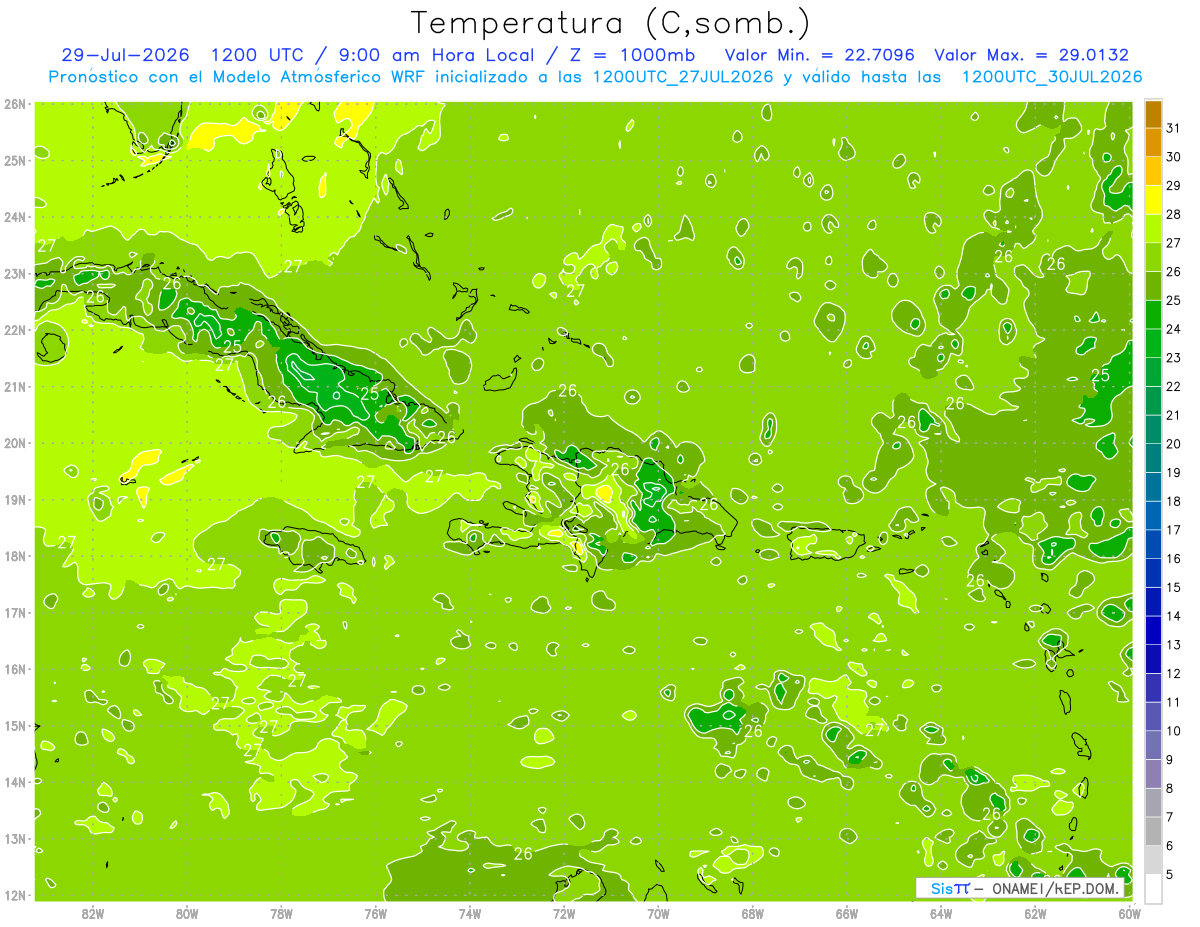Click the "76W" longitude axis label
The height and width of the screenshot is (927, 1200).
375,913
